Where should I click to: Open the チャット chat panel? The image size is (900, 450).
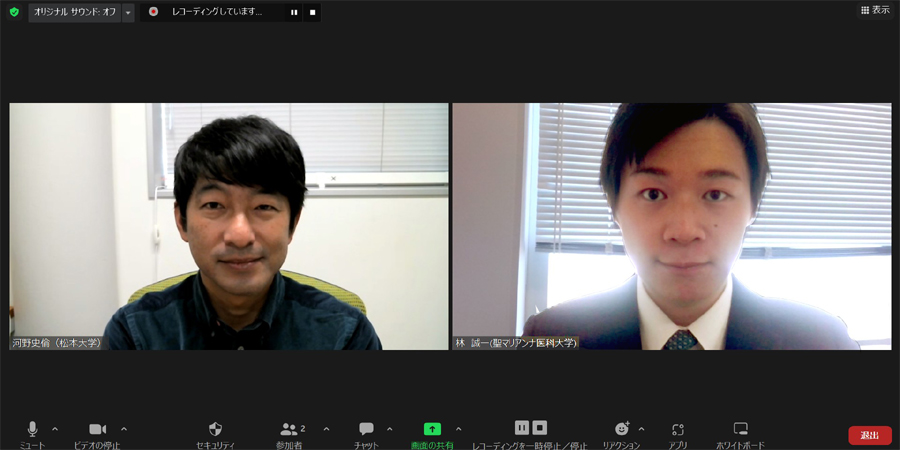(366, 429)
